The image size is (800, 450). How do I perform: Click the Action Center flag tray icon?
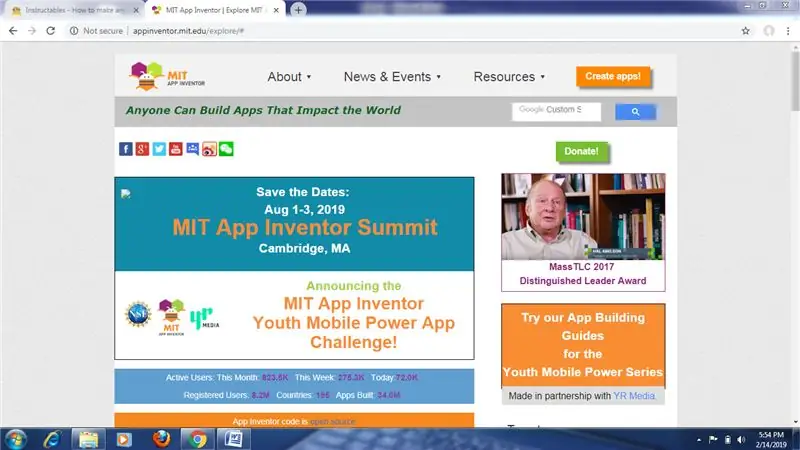pos(713,440)
